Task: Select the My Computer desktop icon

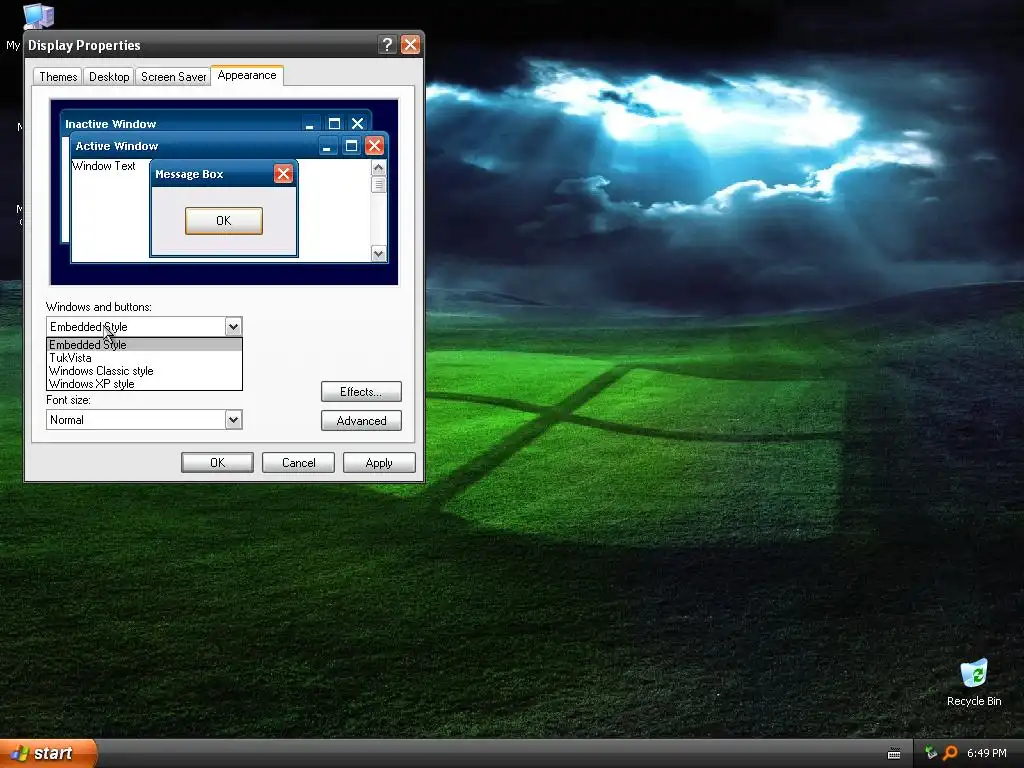Action: (38, 16)
